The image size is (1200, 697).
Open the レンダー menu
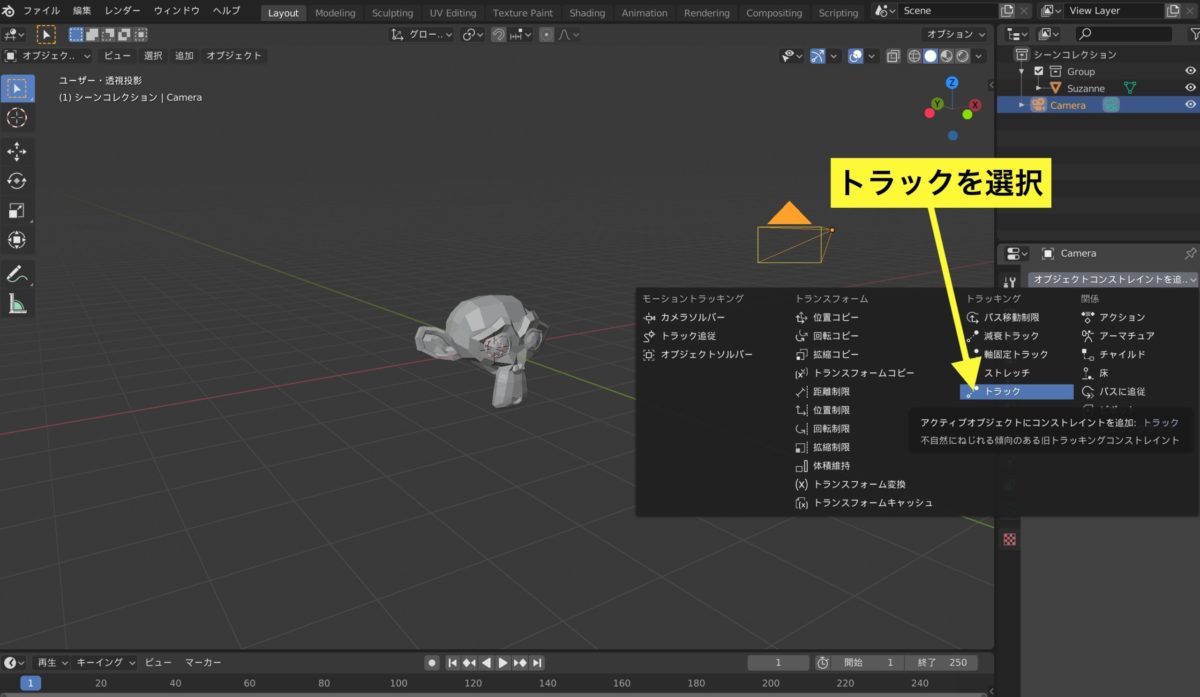[x=123, y=11]
